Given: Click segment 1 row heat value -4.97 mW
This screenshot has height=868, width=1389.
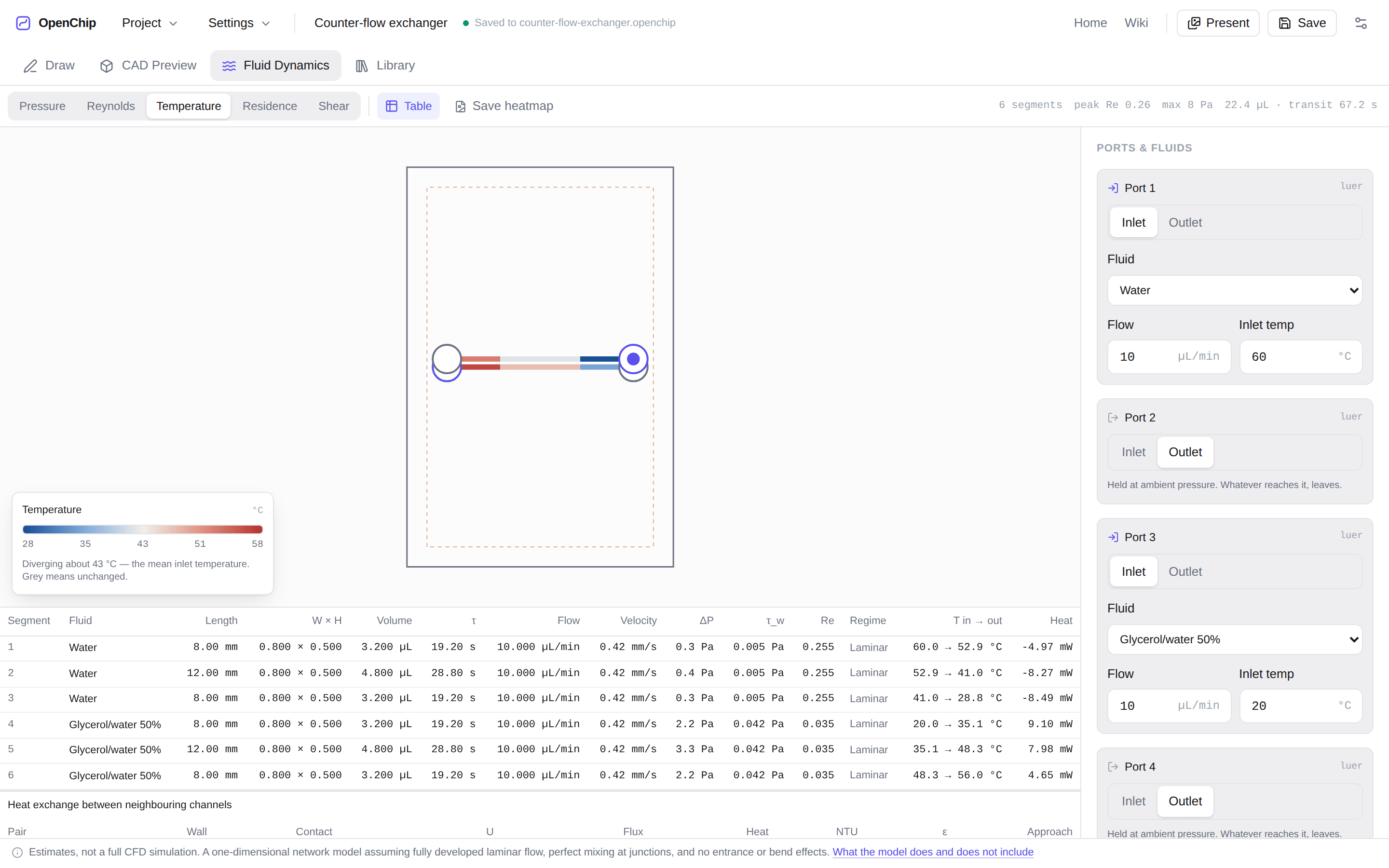Looking at the screenshot, I should (x=1047, y=647).
